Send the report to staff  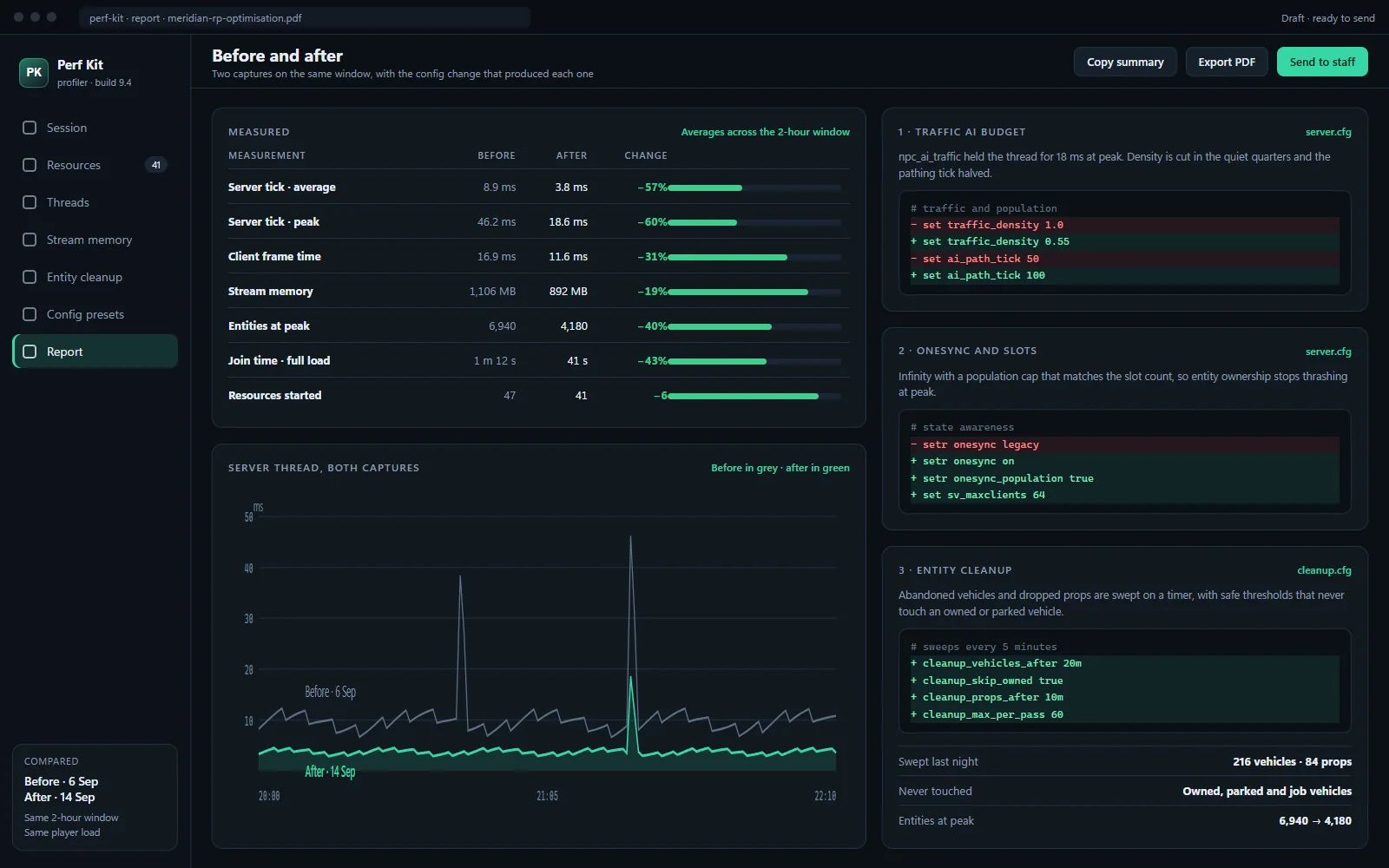point(1322,62)
